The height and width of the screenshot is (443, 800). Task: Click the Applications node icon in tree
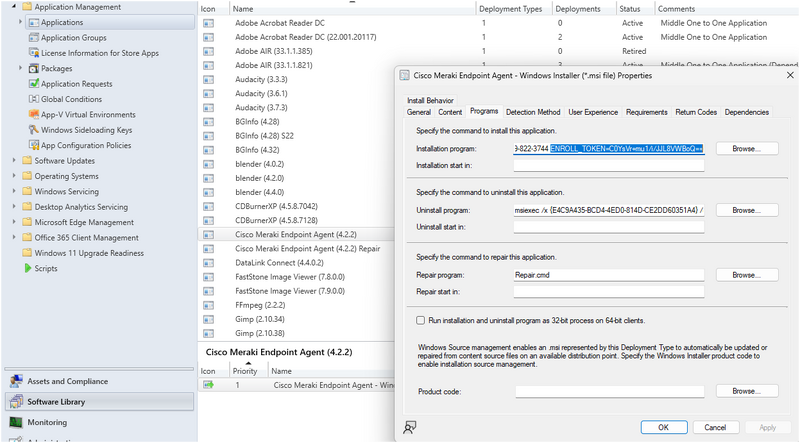[34, 22]
